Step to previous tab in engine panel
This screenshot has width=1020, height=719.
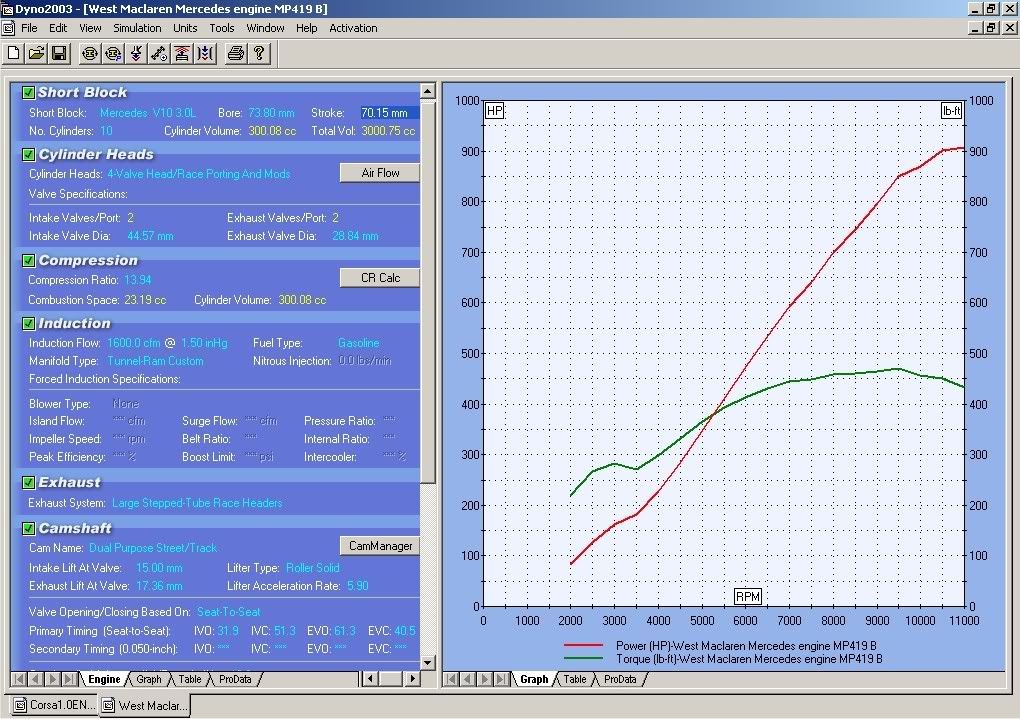36,679
